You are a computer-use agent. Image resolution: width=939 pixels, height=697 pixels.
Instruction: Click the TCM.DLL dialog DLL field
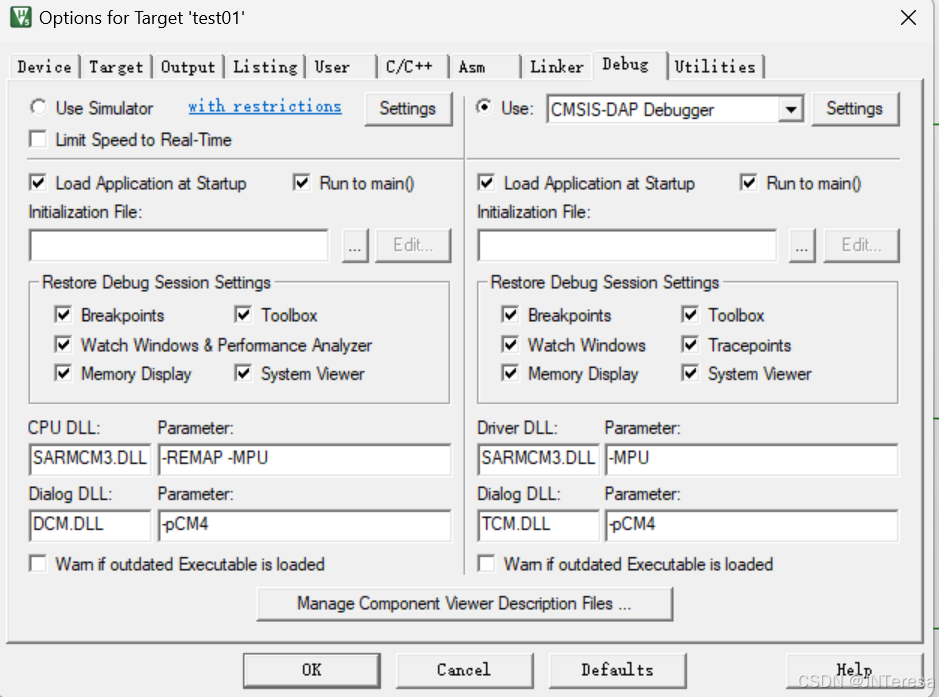click(x=538, y=525)
